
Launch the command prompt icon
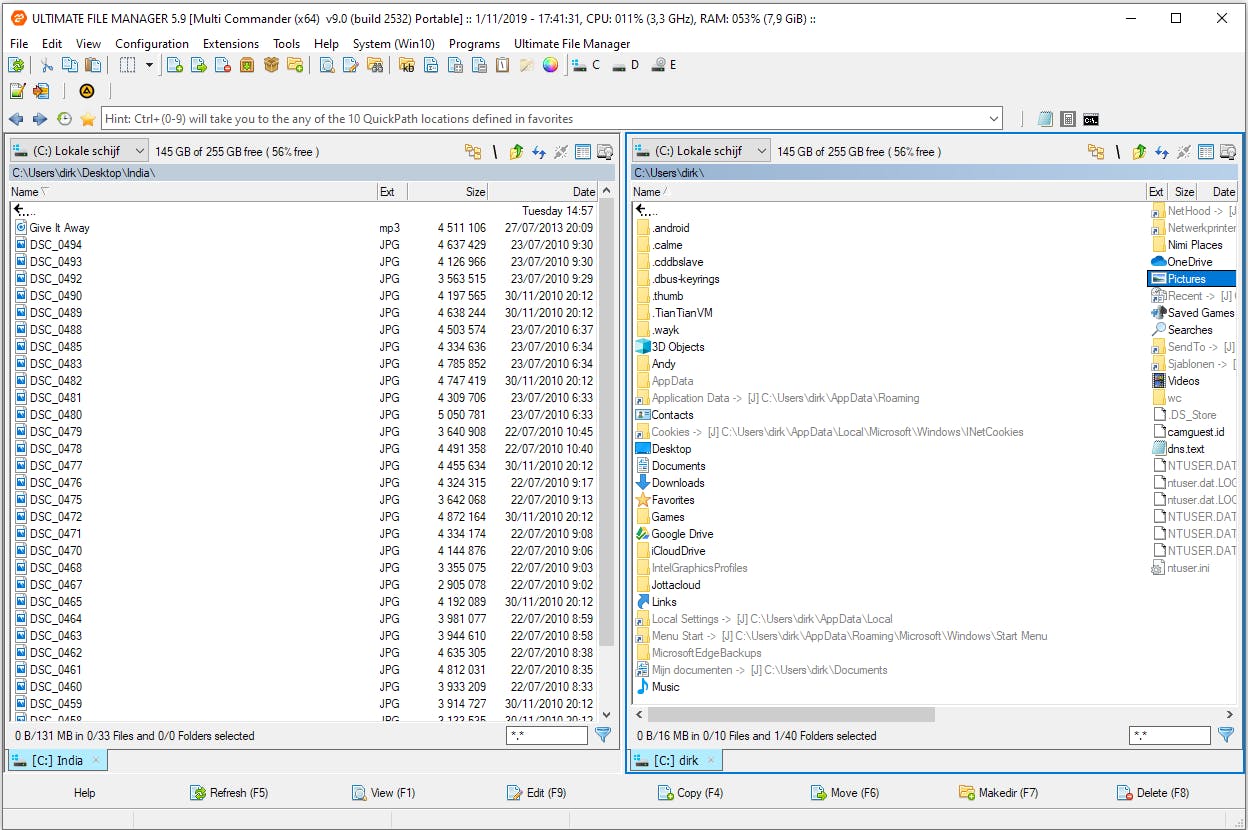(1091, 119)
